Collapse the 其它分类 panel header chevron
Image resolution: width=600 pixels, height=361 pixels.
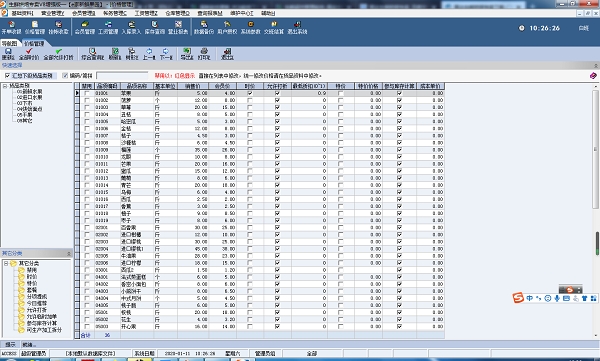pos(69,253)
